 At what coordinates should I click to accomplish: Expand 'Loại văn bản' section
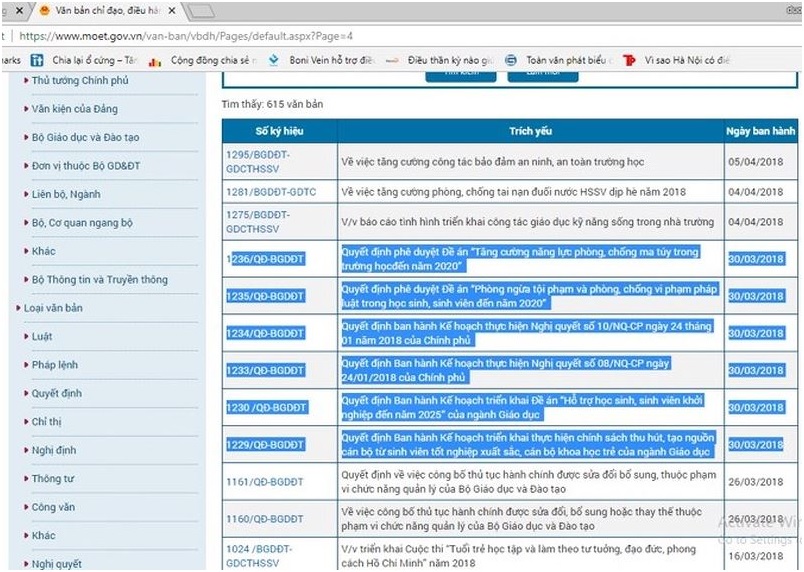coord(53,308)
